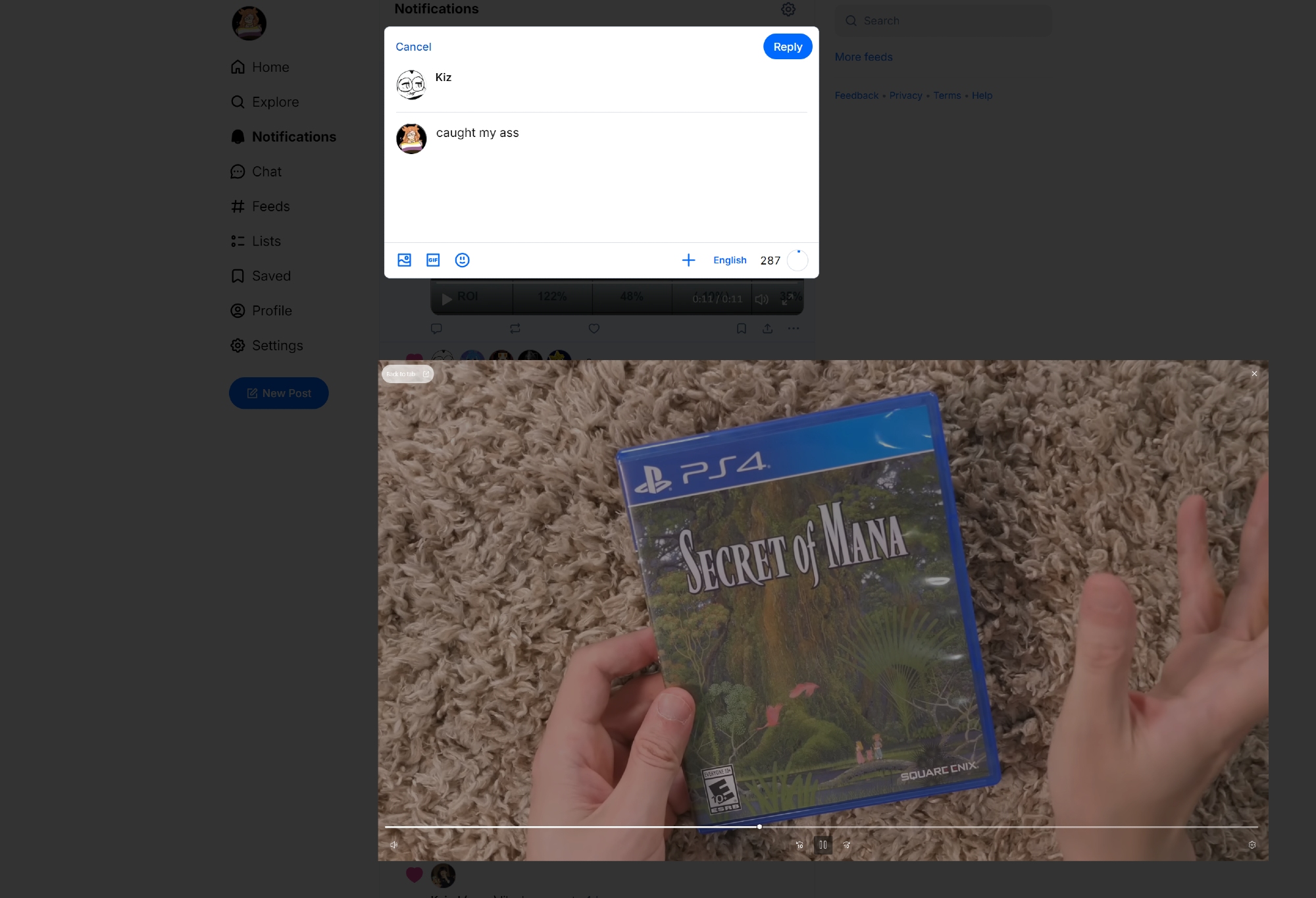Open the emoji picker in composer

[x=462, y=260]
